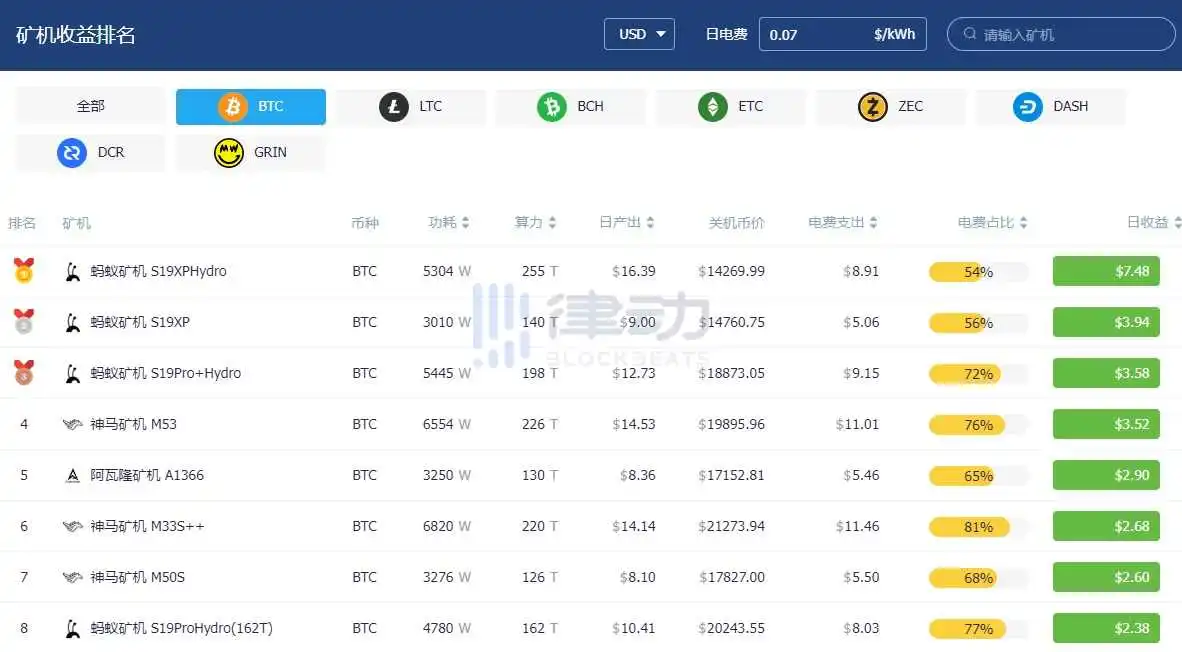Click the $3.58 daily profit button
This screenshot has width=1182, height=652.
click(1106, 373)
